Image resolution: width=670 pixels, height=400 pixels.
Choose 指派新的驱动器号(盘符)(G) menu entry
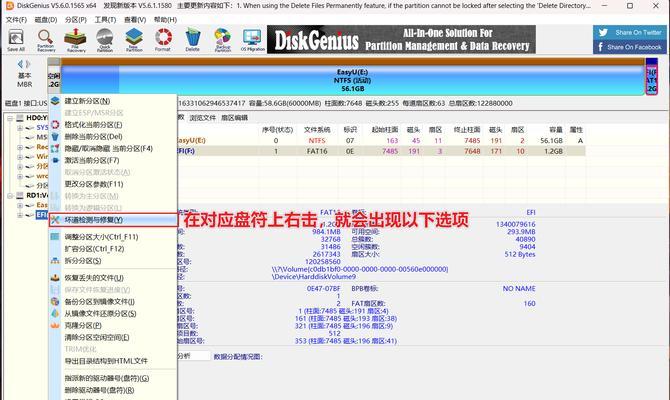113,378
